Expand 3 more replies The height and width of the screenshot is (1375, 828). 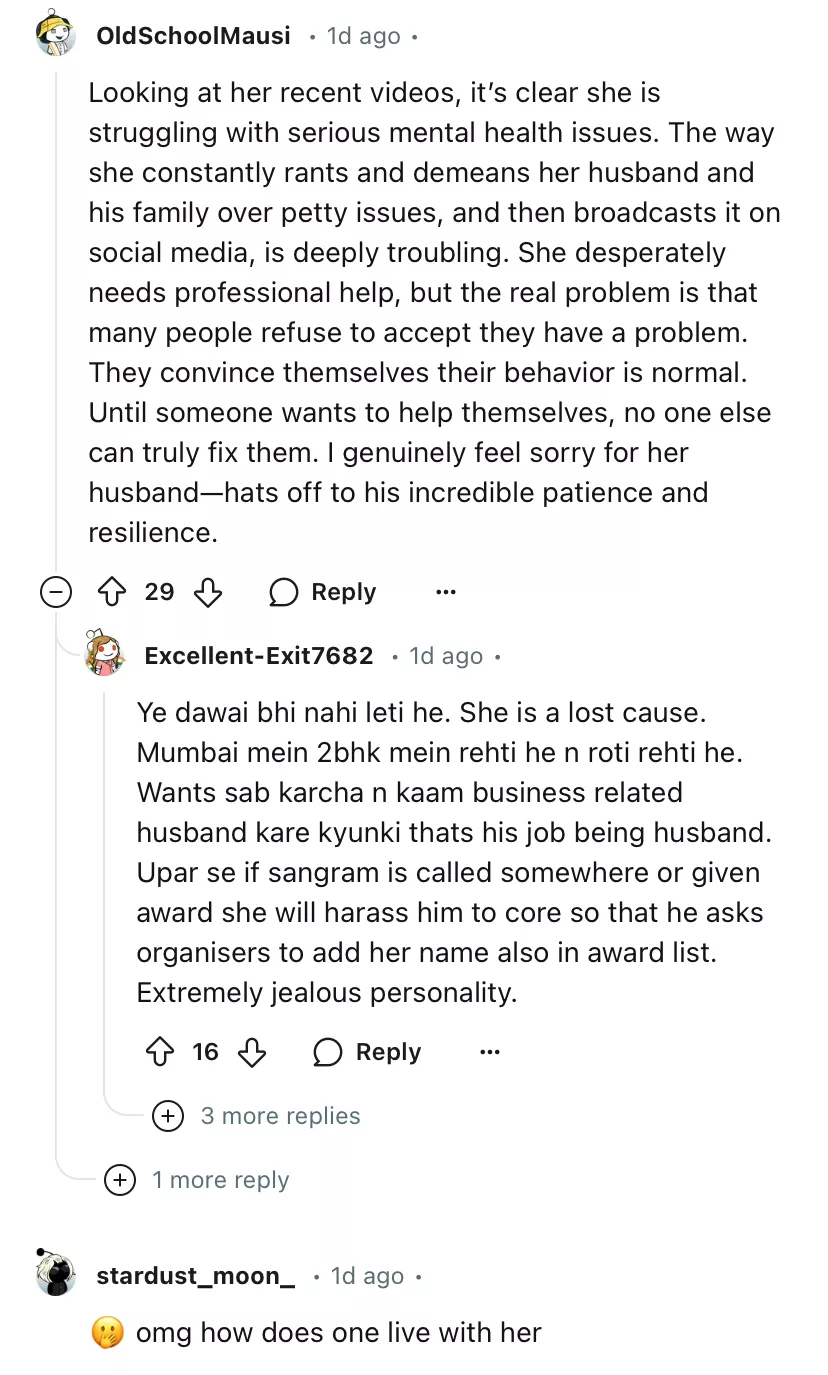click(168, 1116)
